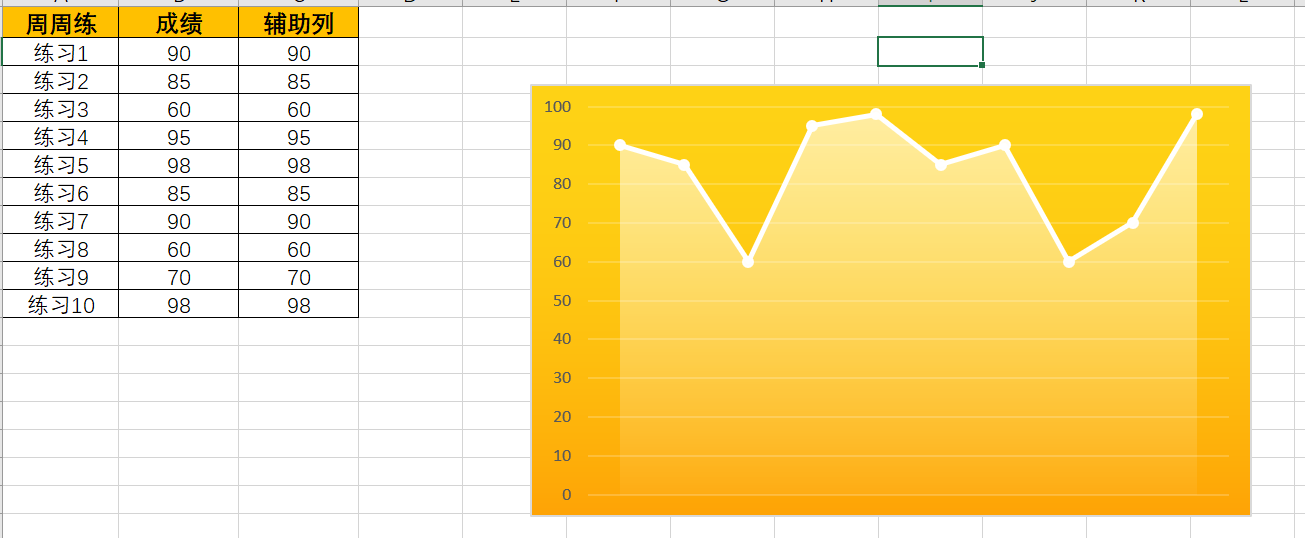This screenshot has height=538, width=1305.
Task: Click 辅助列 value 60 in 练习8 row
Action: 298,248
